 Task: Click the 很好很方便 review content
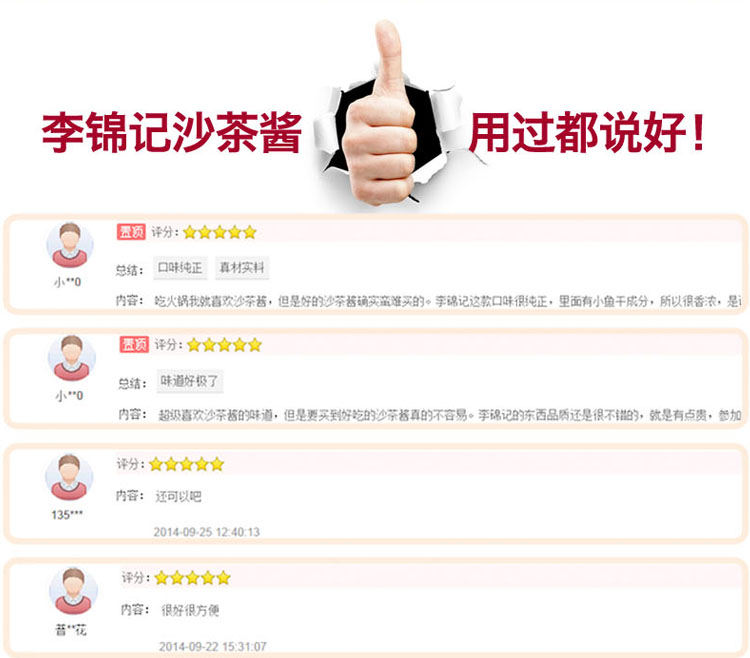click(190, 610)
